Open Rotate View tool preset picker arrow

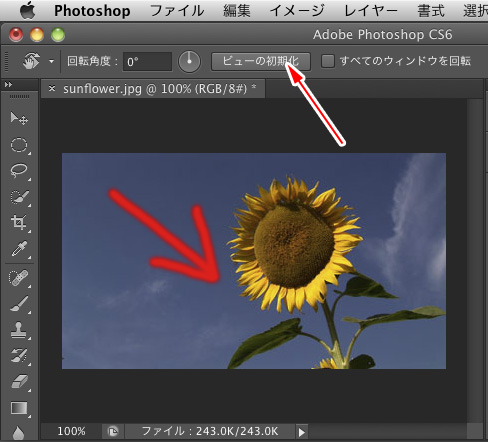(51, 61)
